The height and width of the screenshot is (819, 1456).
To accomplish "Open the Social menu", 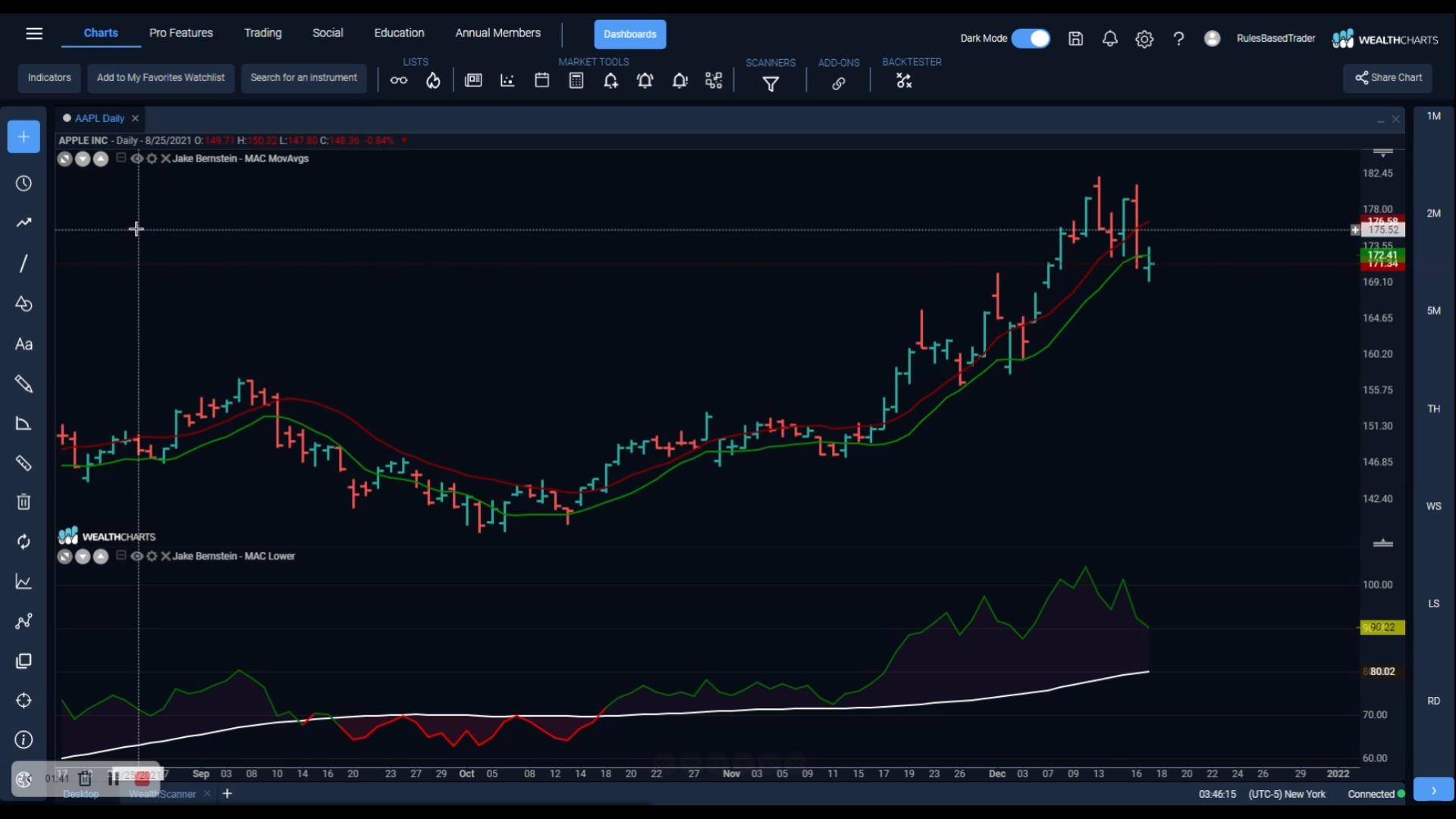I will (328, 33).
